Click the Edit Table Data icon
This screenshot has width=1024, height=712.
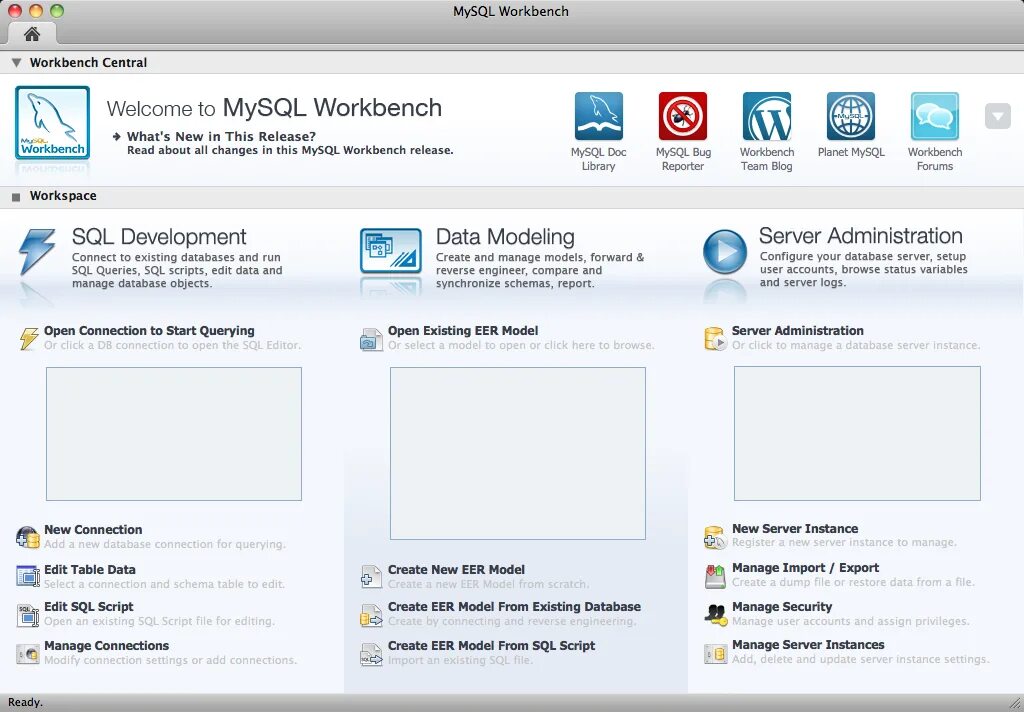click(28, 576)
